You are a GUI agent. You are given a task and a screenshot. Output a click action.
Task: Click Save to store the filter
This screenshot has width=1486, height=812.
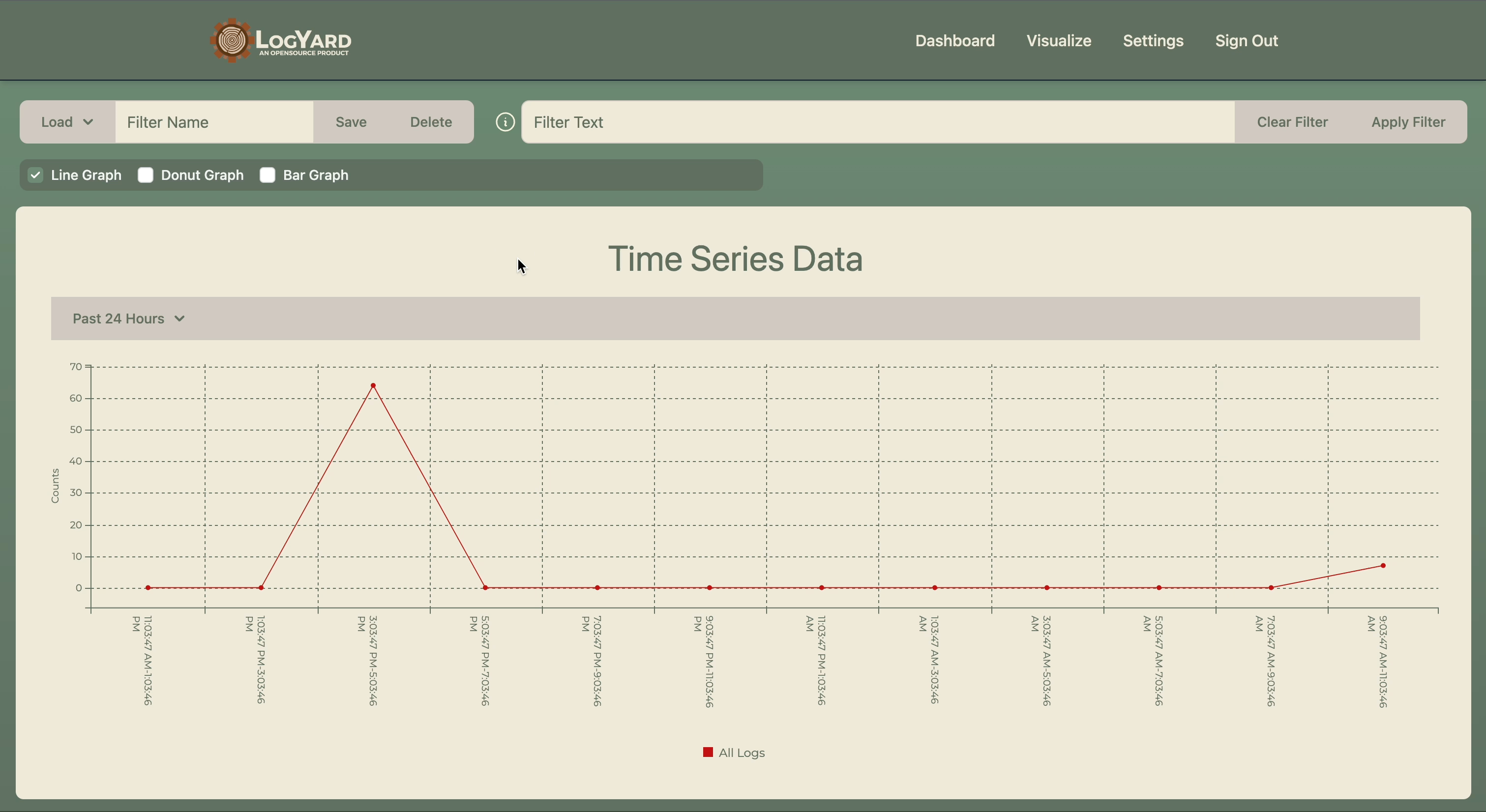click(351, 122)
